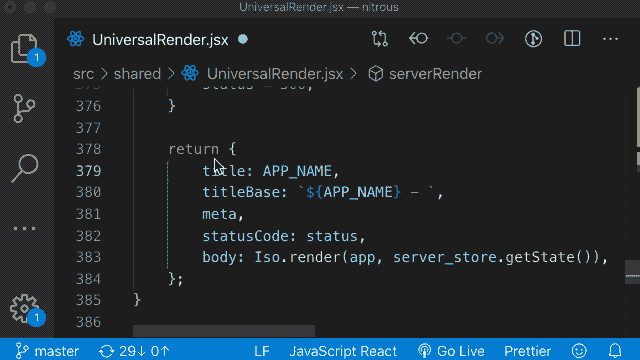The height and width of the screenshot is (360, 640).
Task: Synchronize changes 29 down 0 up
Action: pyautogui.click(x=134, y=351)
